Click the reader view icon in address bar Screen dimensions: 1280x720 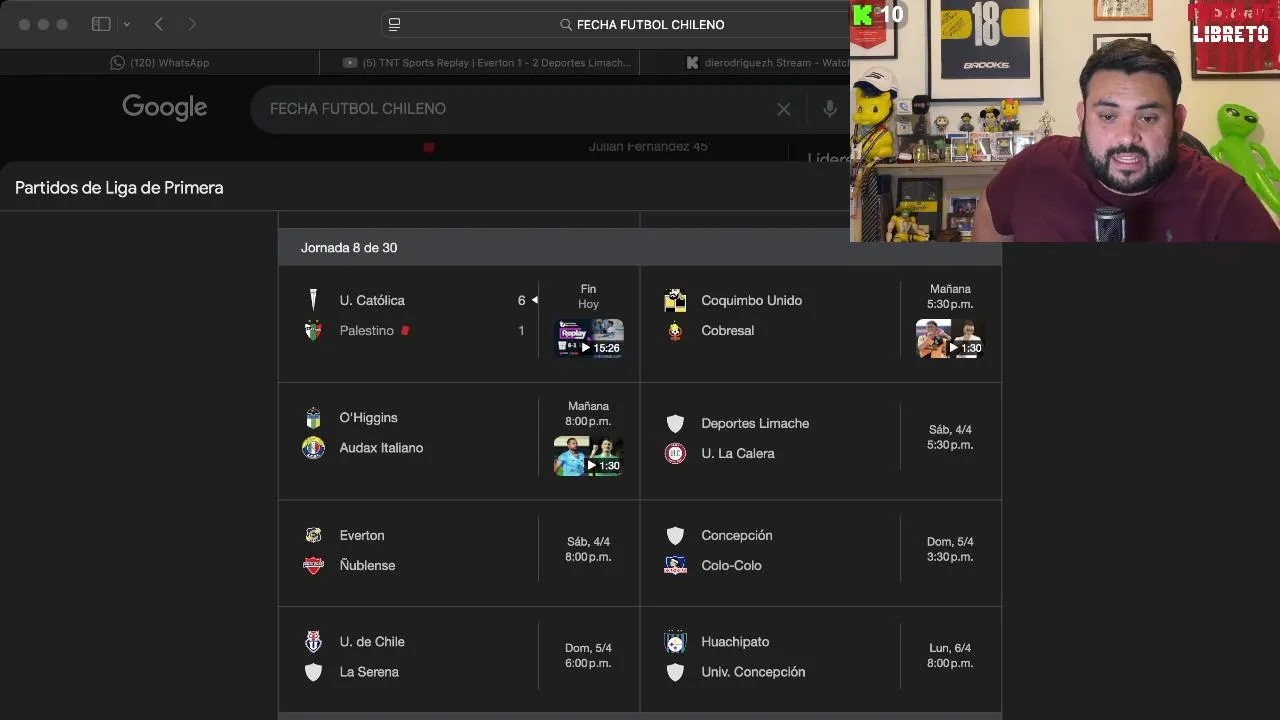coord(394,24)
